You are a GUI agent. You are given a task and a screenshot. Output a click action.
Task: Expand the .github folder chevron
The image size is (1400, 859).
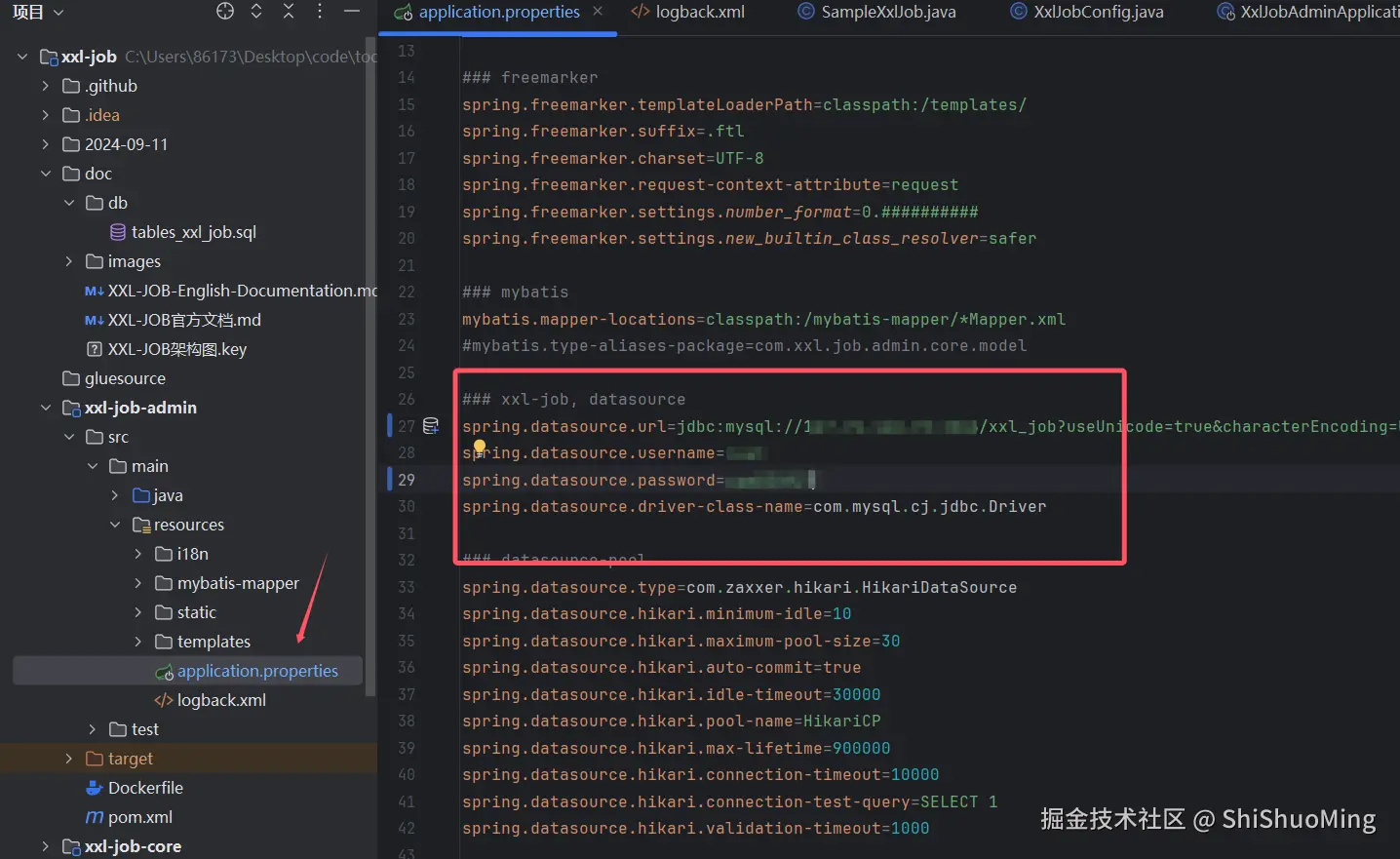coord(46,86)
